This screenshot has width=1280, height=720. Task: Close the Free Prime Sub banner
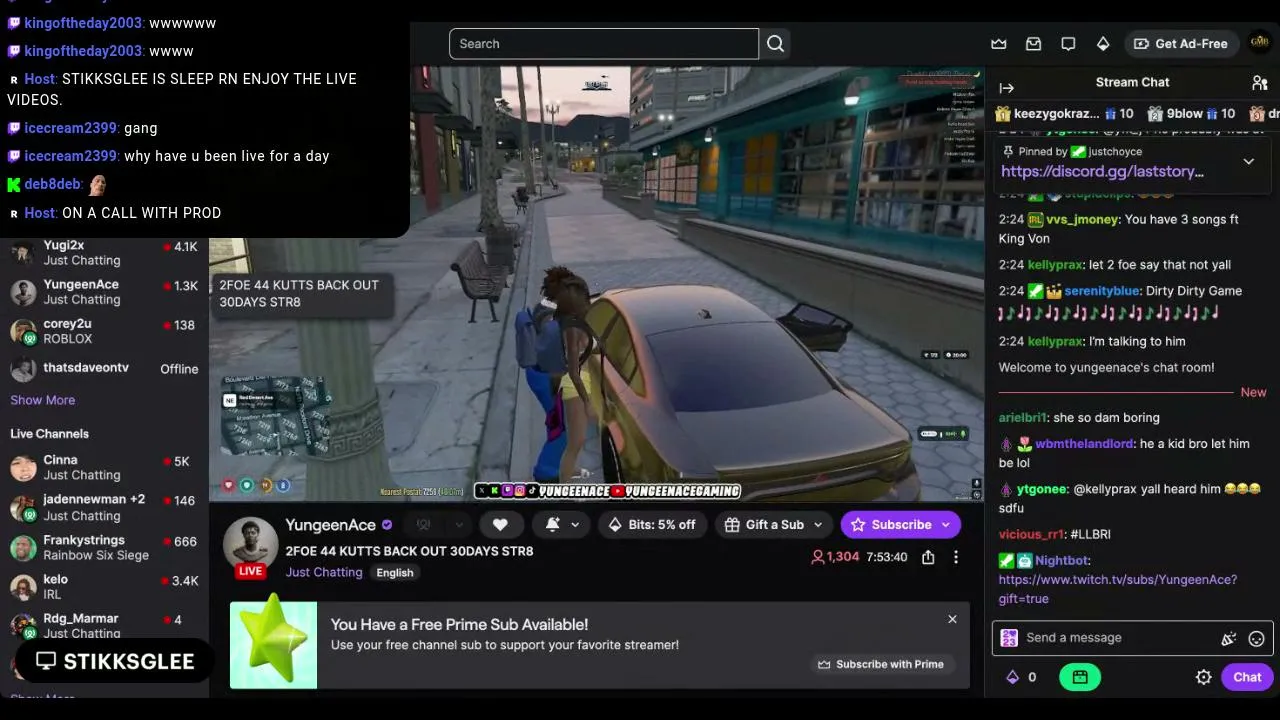click(x=952, y=620)
